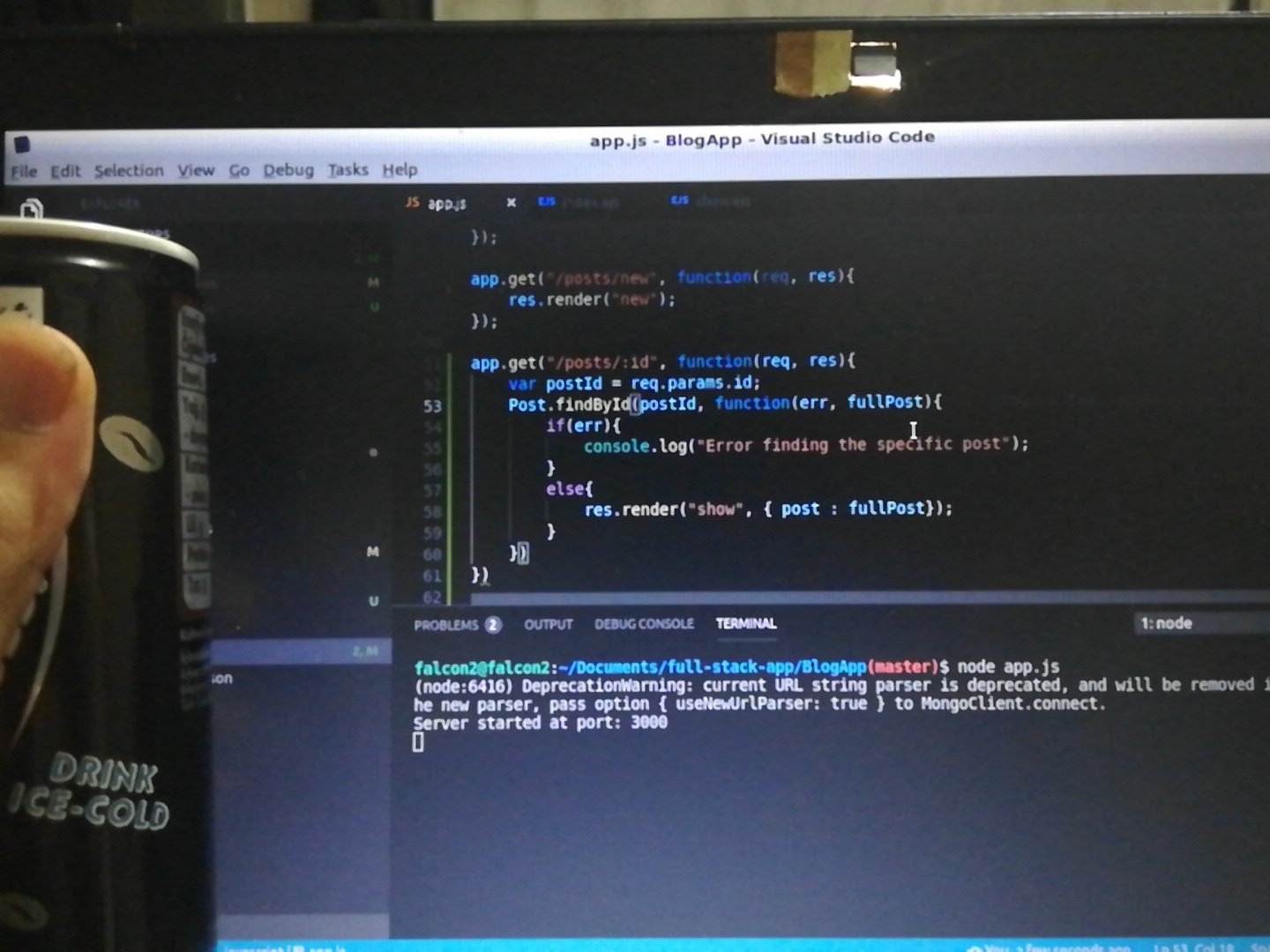Switch to the second editor tab, next to app.js

pos(579,202)
